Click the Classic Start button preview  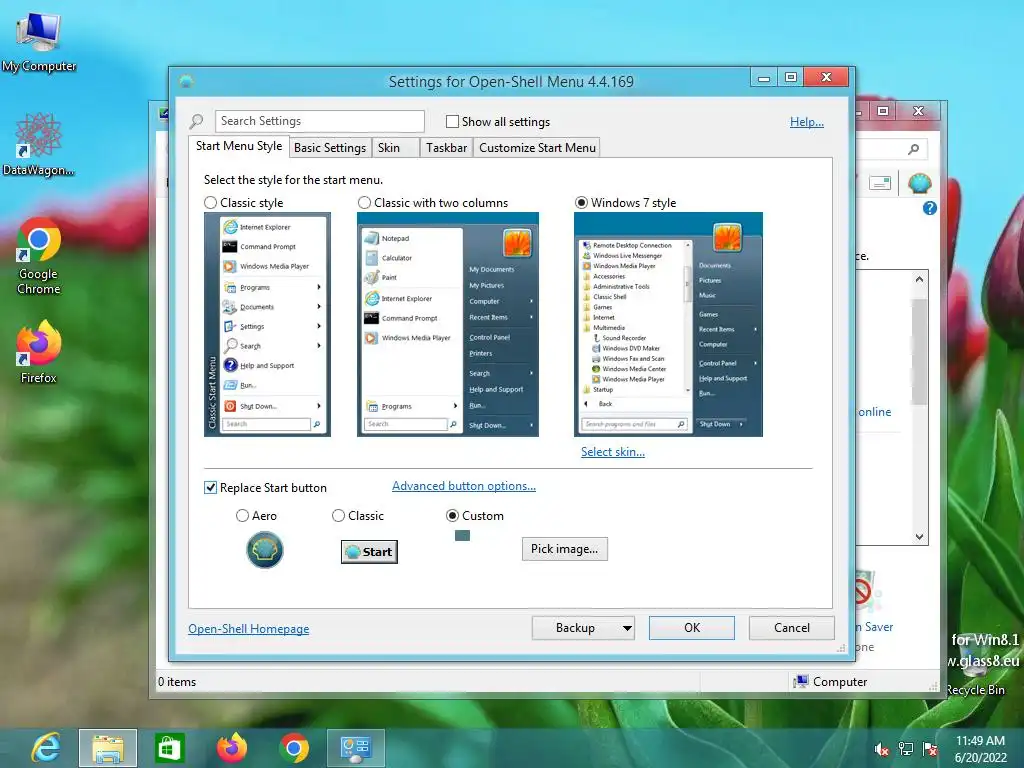click(x=369, y=552)
